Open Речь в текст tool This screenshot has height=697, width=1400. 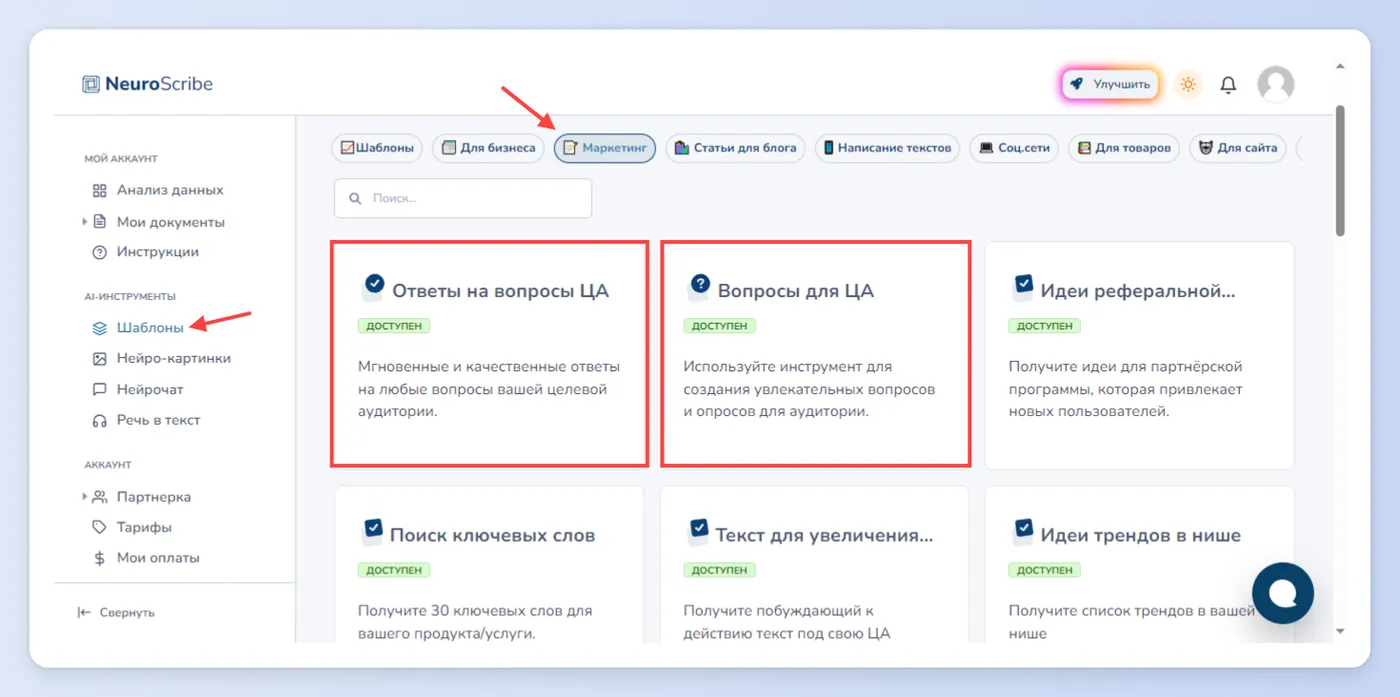[158, 420]
